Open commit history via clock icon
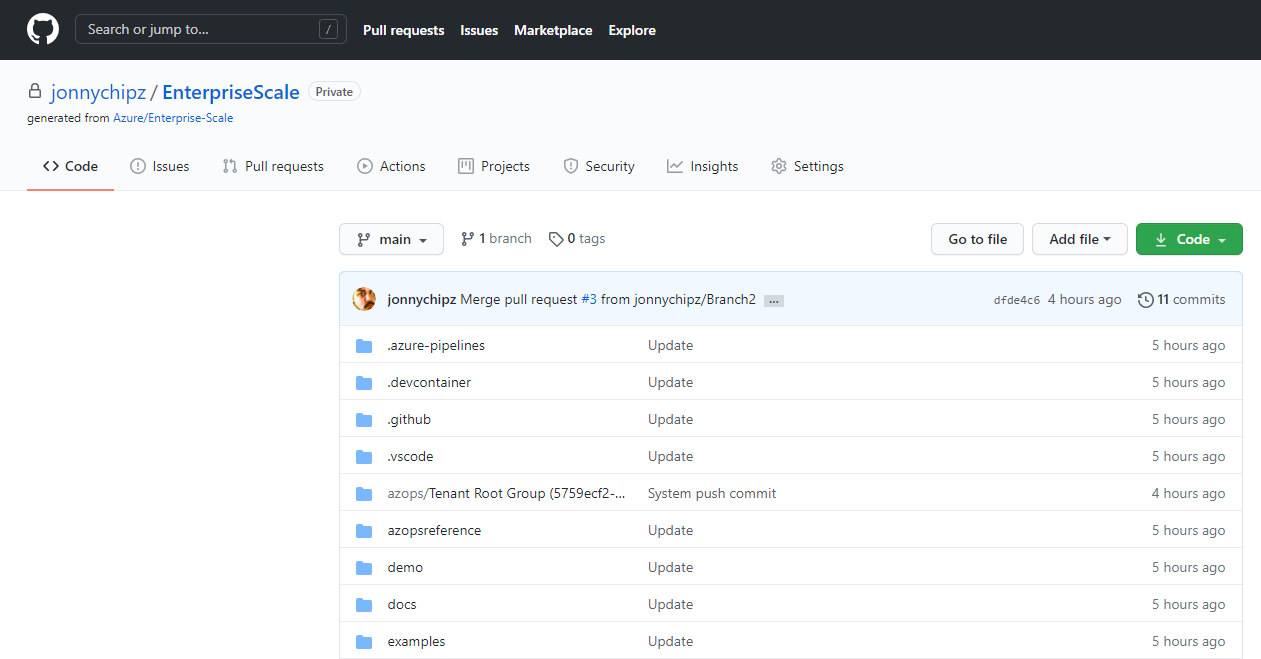The width and height of the screenshot is (1261, 659). (x=1146, y=300)
